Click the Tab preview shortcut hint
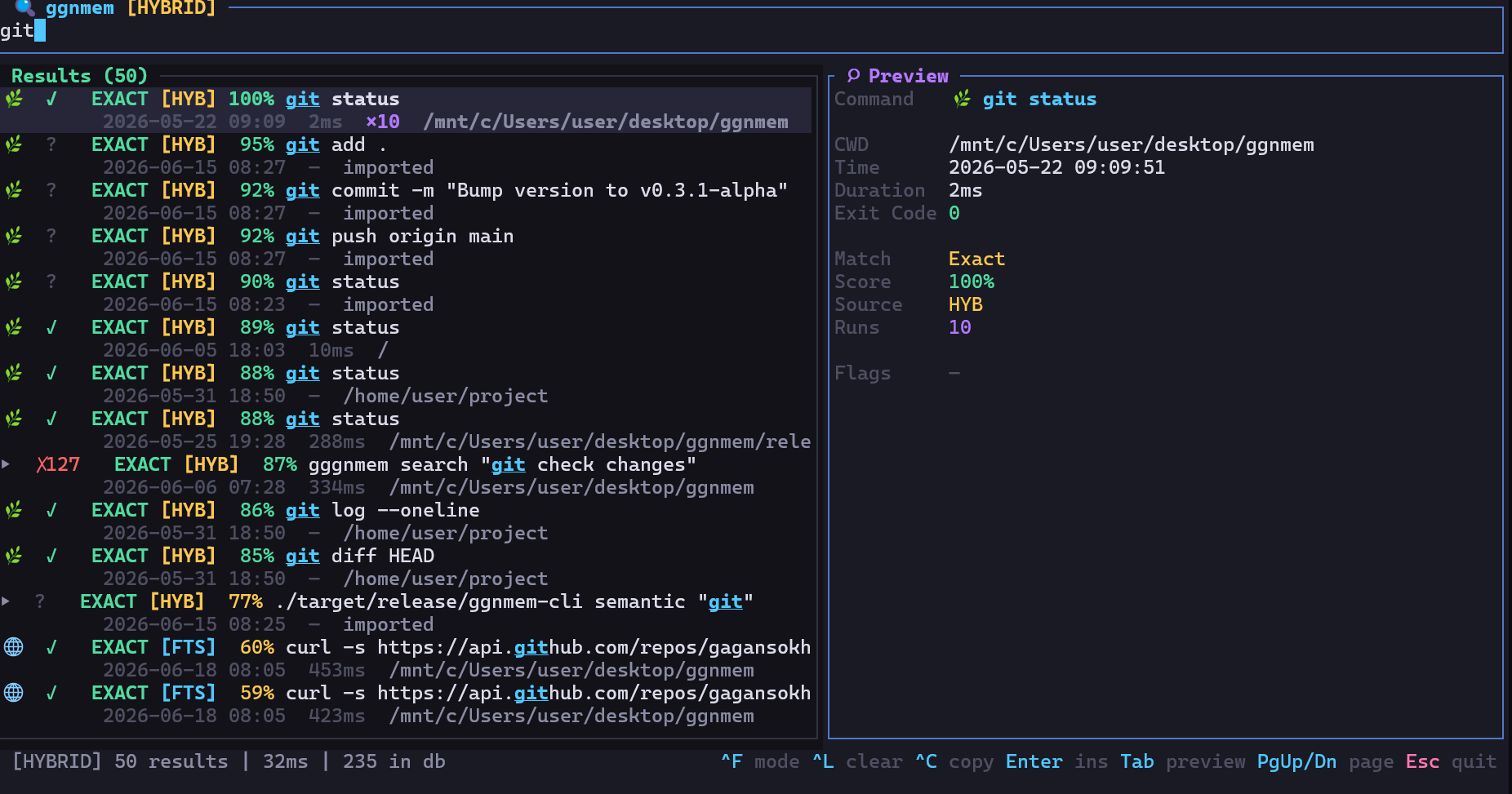 (x=1182, y=761)
